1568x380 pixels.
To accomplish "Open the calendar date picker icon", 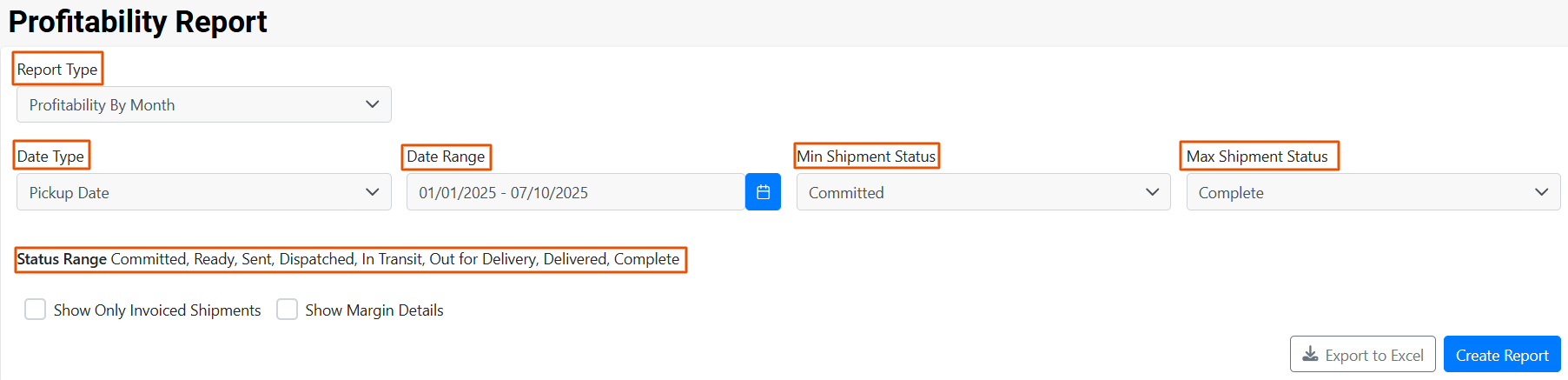I will click(763, 192).
